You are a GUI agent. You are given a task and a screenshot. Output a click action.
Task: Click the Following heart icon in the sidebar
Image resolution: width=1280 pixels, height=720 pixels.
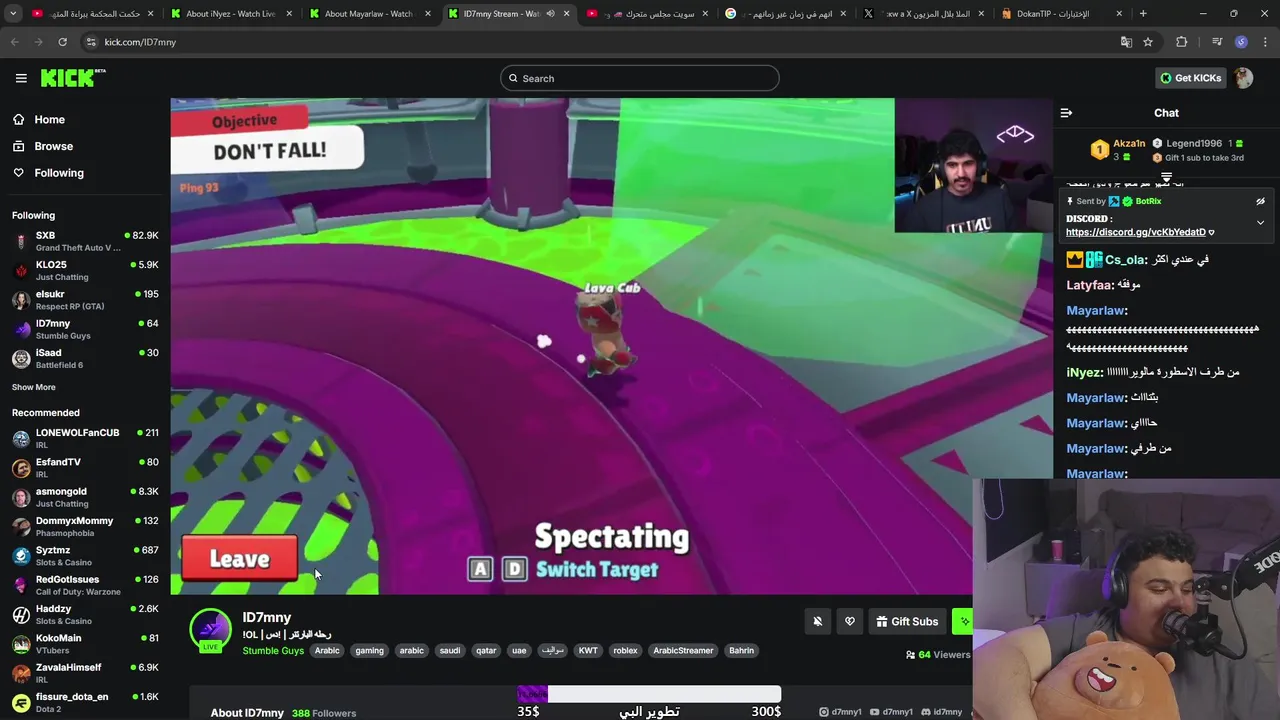coord(19,173)
